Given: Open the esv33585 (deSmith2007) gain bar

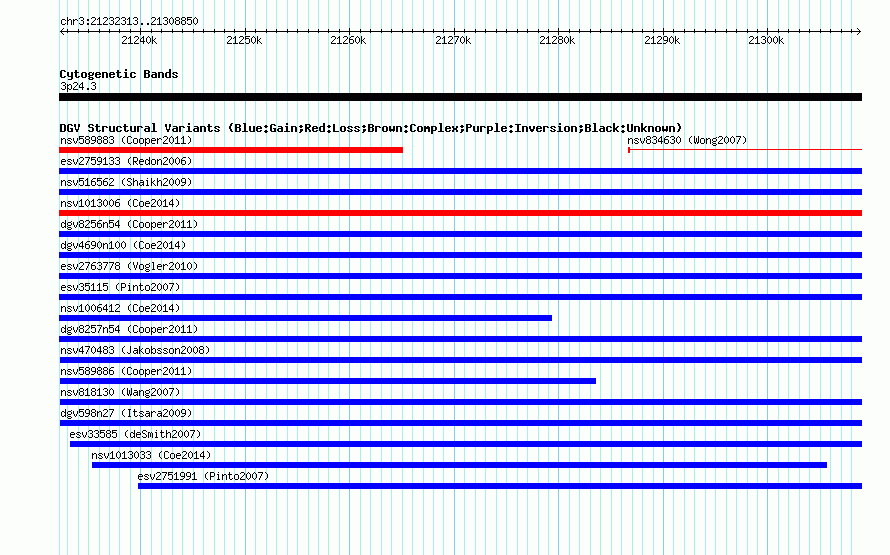Looking at the screenshot, I should (x=466, y=444).
